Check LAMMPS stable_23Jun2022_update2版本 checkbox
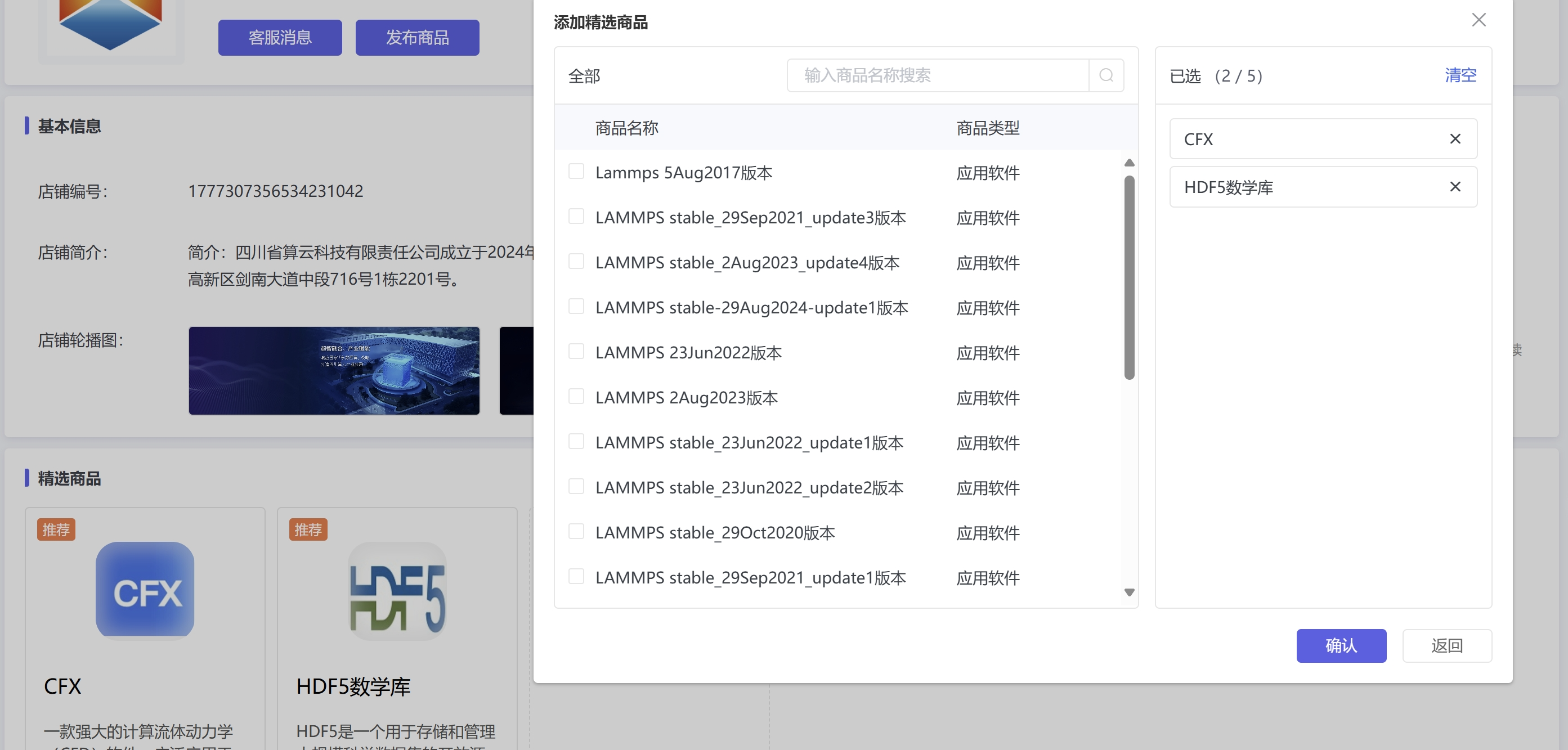1568x750 pixels. click(576, 487)
